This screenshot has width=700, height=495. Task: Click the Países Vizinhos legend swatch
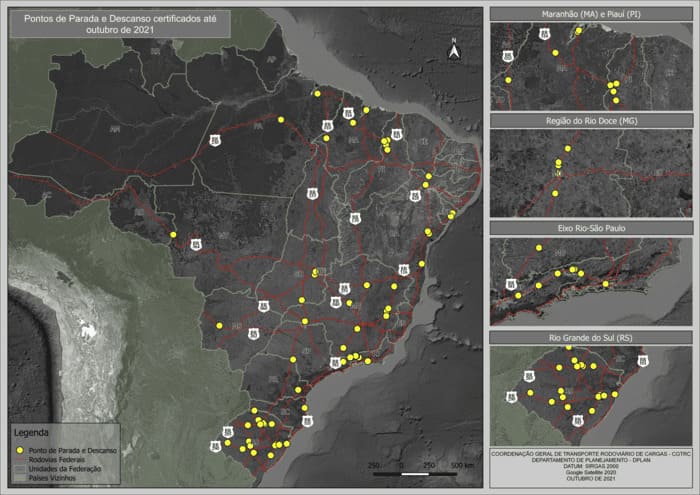tap(20, 477)
